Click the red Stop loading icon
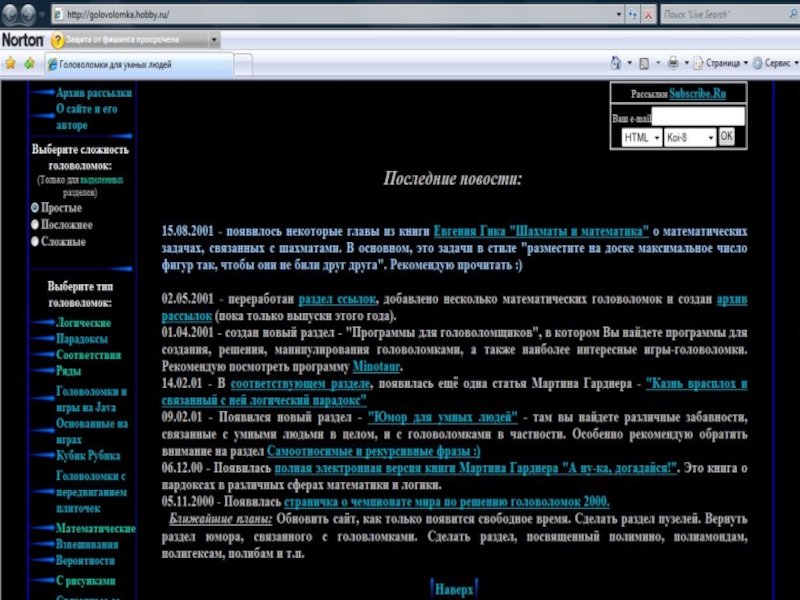Viewport: 800px width, 600px height. [x=649, y=15]
